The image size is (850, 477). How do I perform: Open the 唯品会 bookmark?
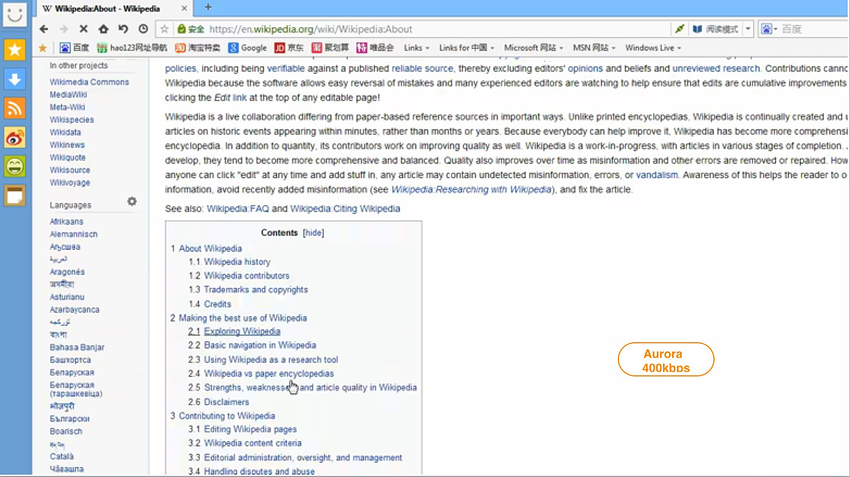click(375, 48)
